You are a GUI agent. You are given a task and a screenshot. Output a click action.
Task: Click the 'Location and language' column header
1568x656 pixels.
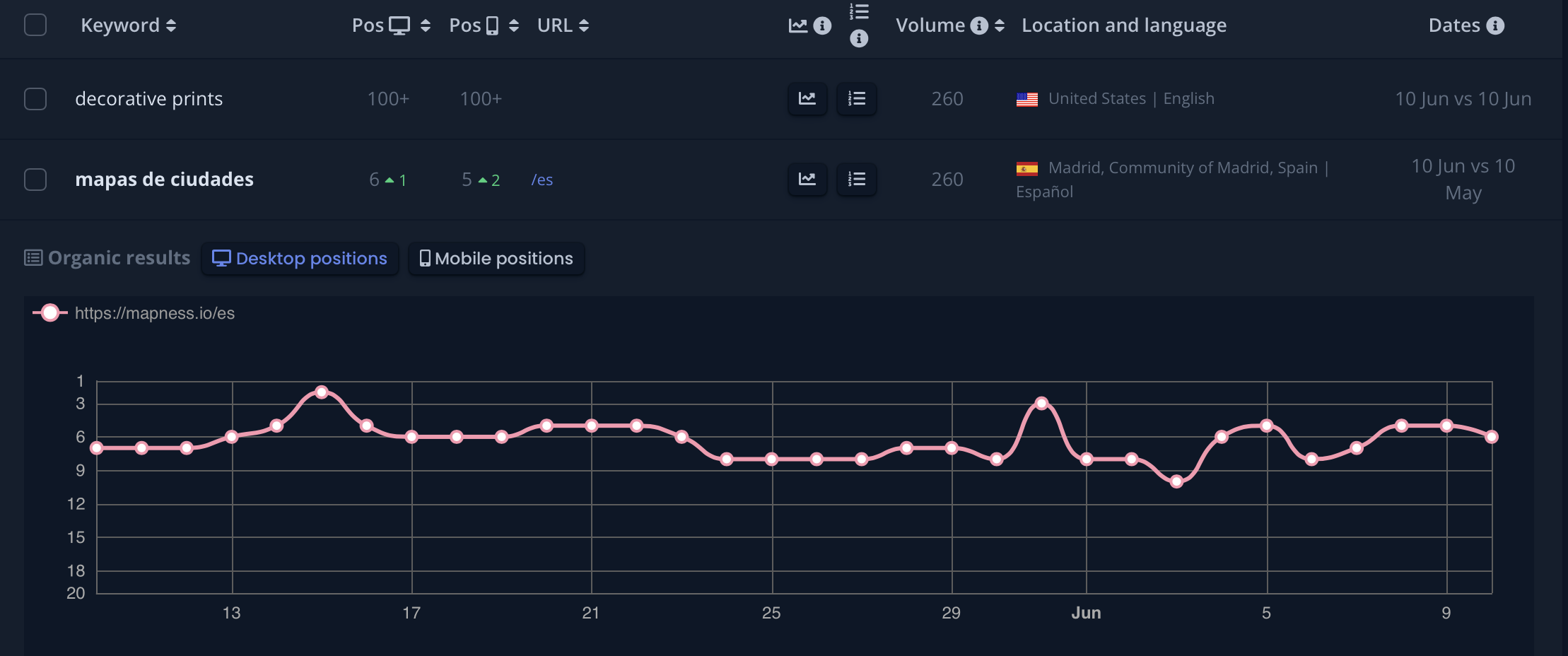1124,25
